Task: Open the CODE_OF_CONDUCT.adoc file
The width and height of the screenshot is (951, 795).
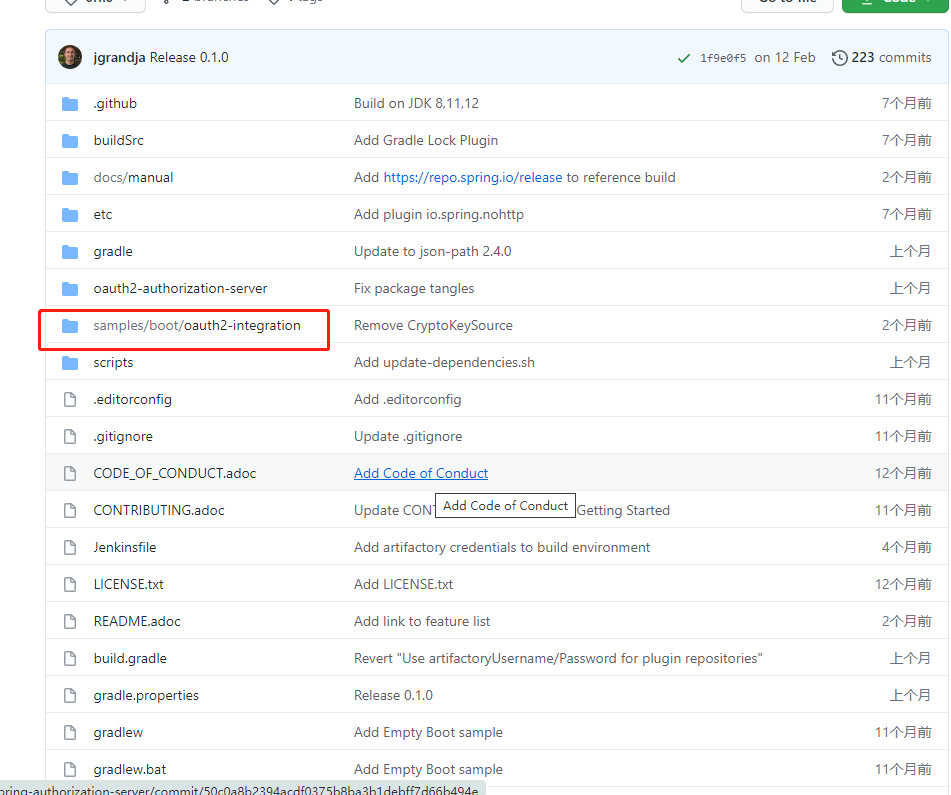Action: (175, 474)
